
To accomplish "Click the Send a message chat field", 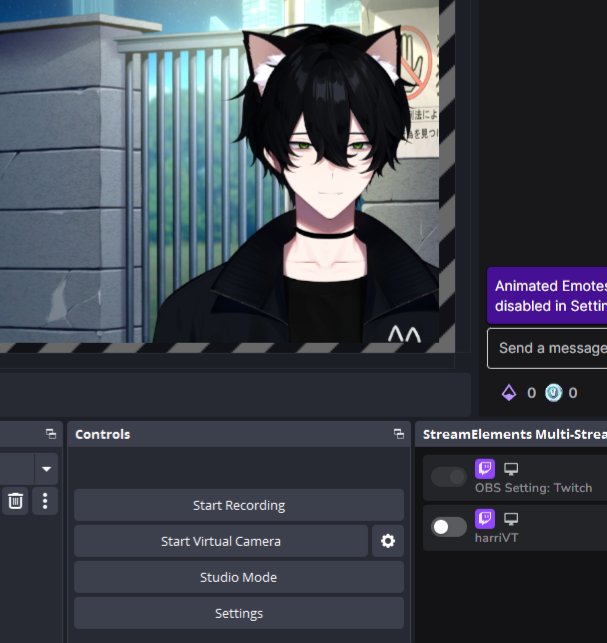I will [x=547, y=348].
